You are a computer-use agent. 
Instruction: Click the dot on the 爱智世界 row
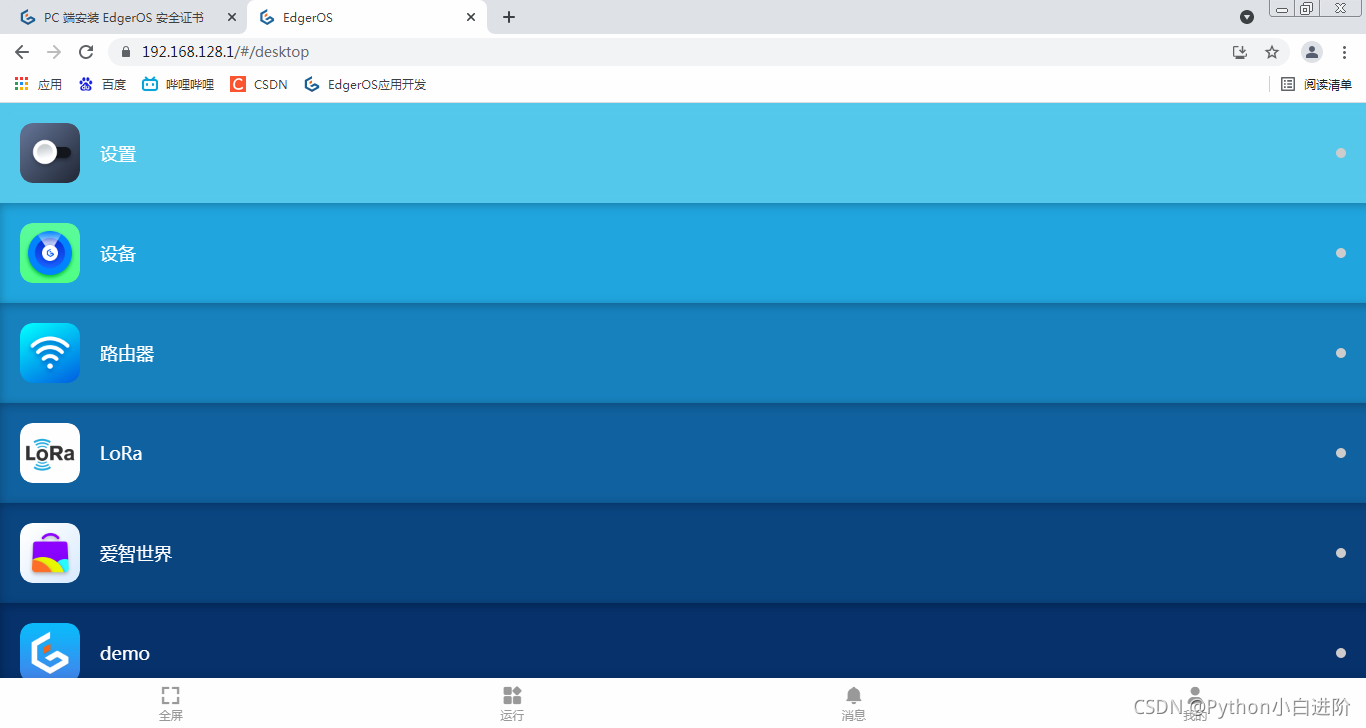(x=1341, y=553)
